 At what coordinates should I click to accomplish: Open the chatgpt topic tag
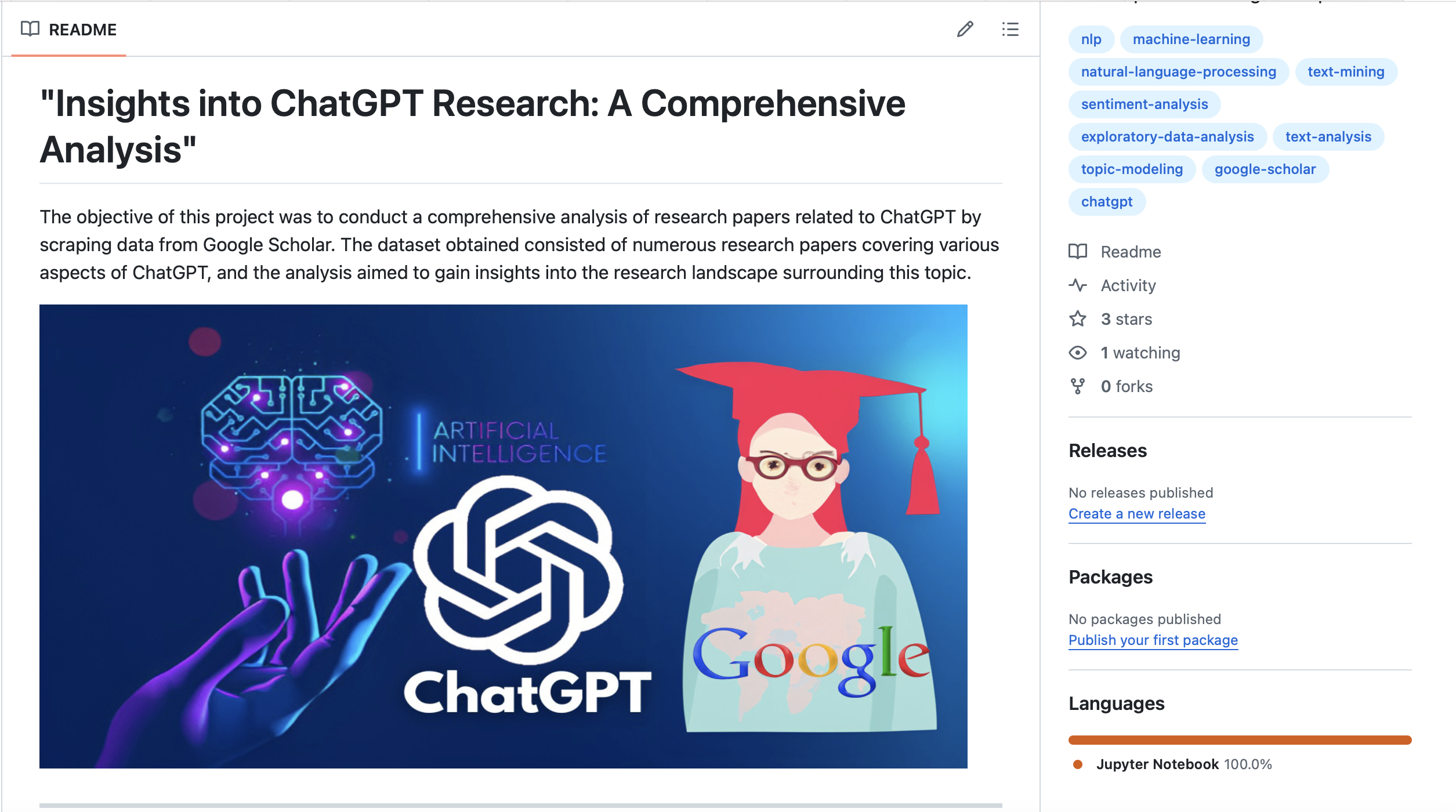[x=1107, y=202]
